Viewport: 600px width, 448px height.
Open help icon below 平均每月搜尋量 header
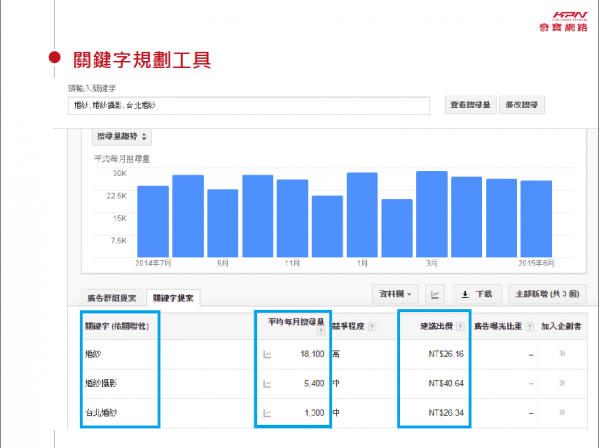tap(321, 331)
